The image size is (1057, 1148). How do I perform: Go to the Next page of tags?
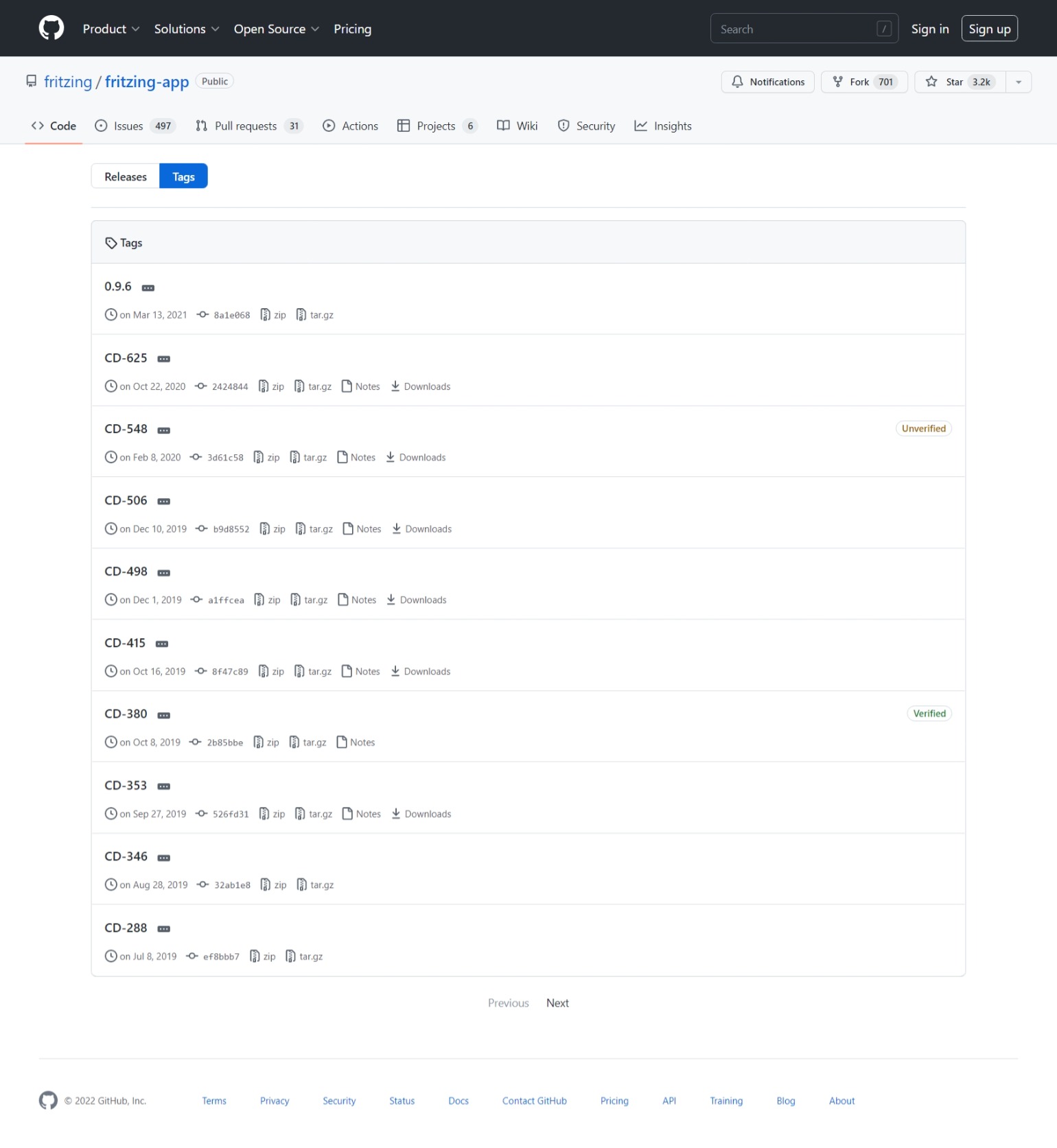(x=557, y=1003)
